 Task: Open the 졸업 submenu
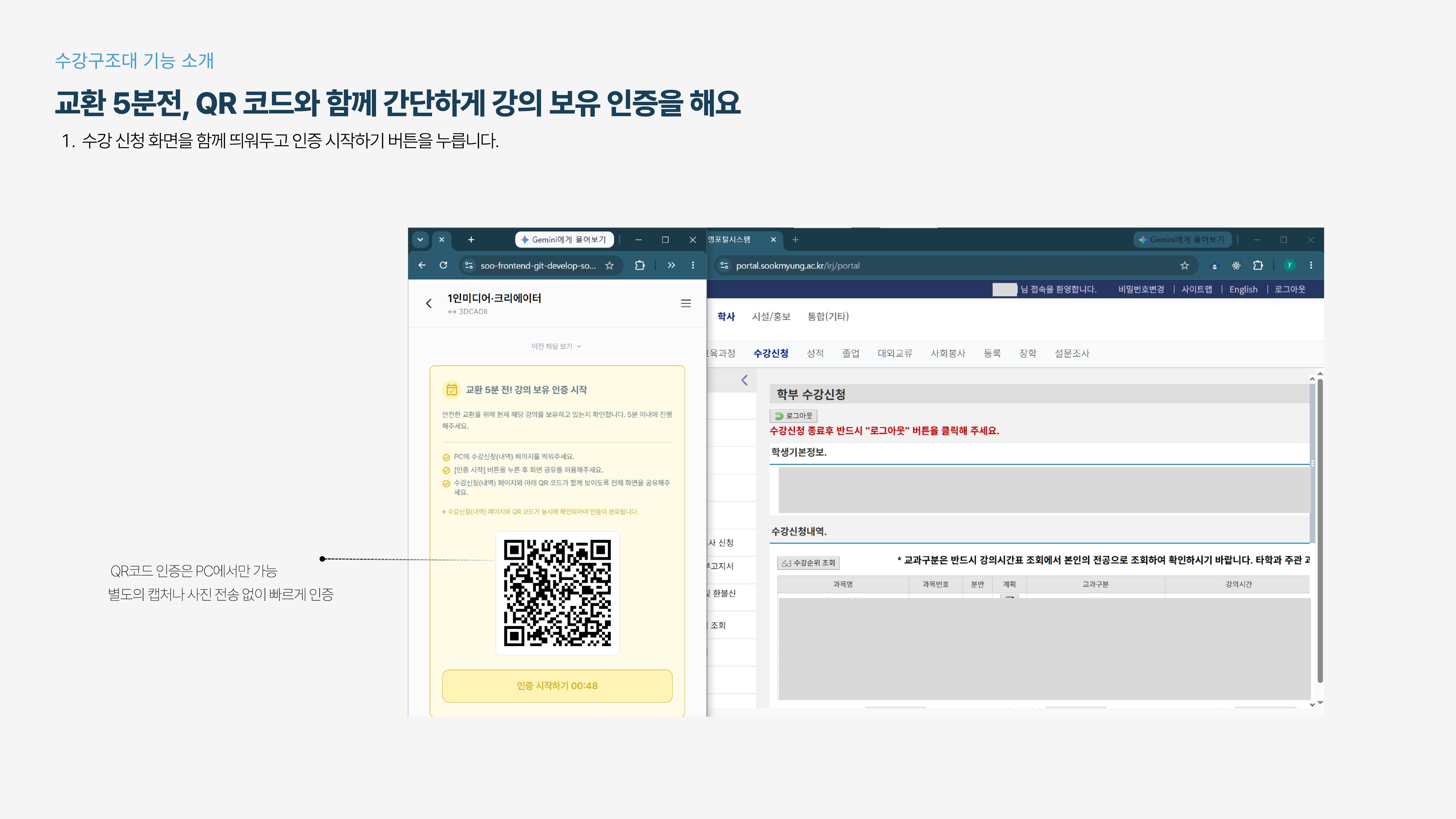(x=851, y=353)
